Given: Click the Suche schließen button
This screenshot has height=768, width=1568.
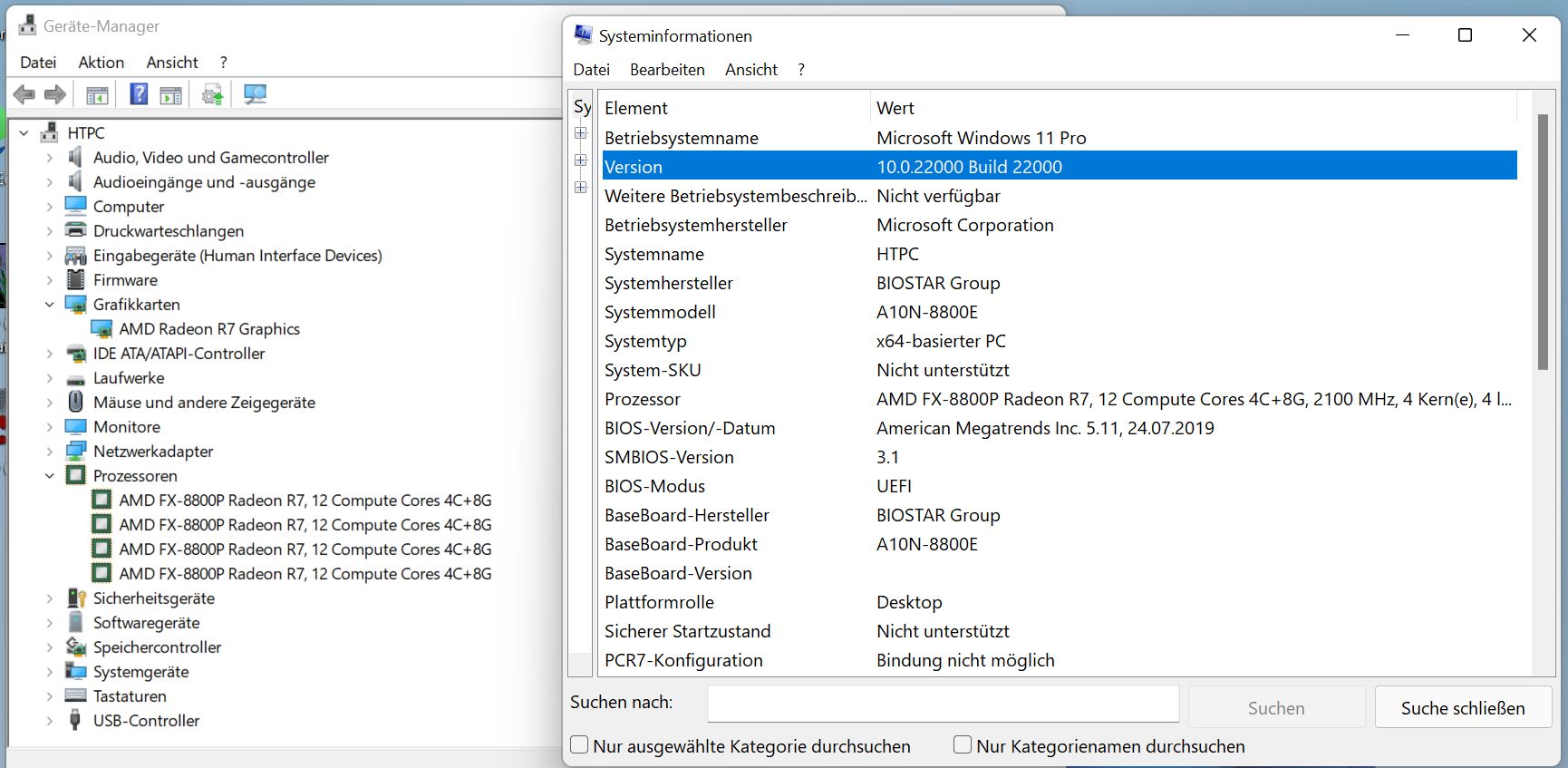Looking at the screenshot, I should [x=1463, y=707].
